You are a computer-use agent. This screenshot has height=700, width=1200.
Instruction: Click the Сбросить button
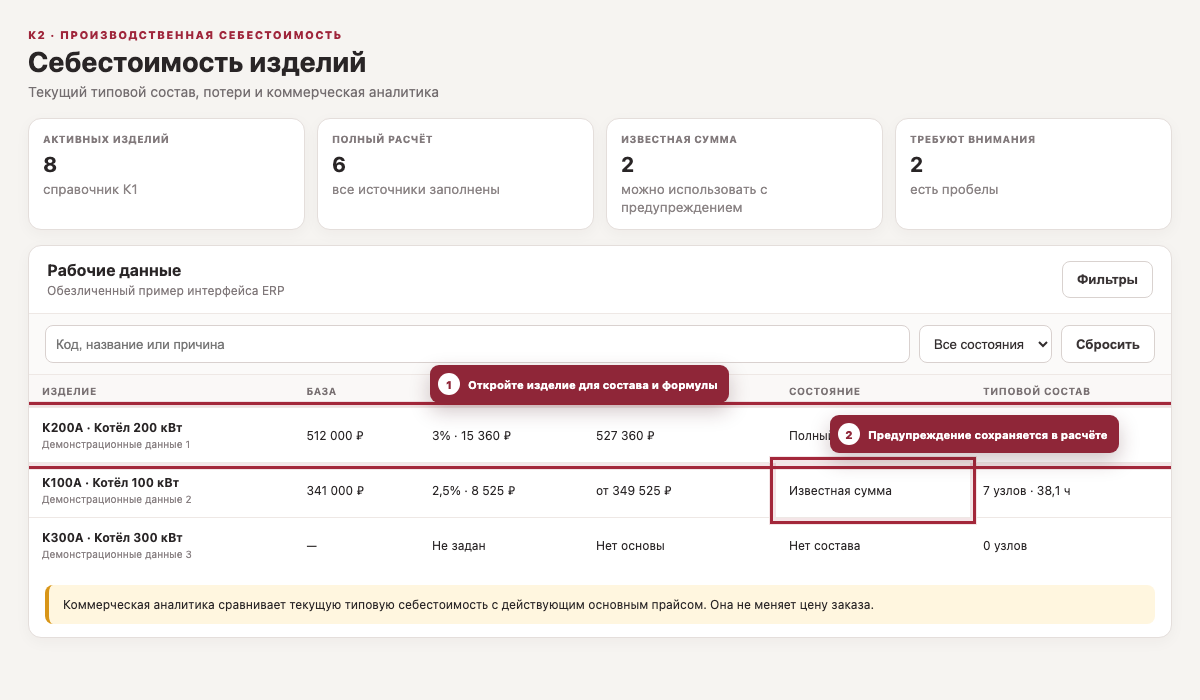(1107, 344)
